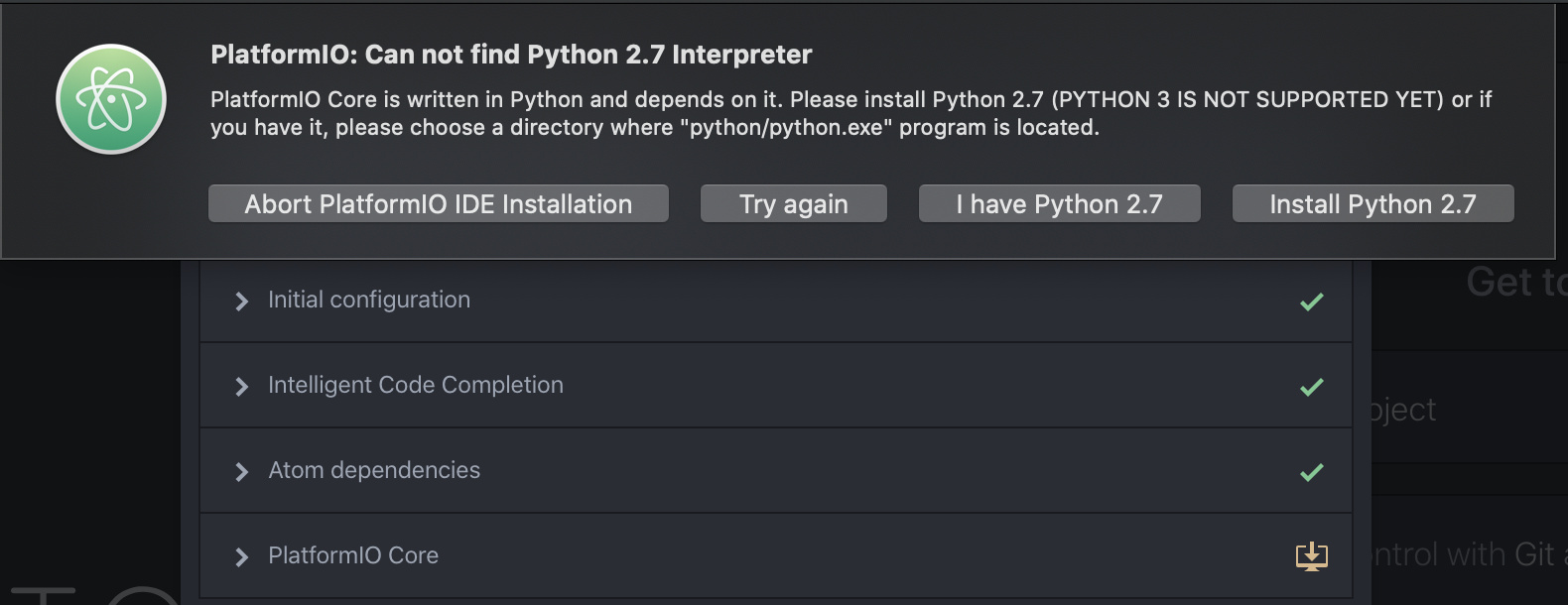Click the partially hidden control with Git text
1568x605 pixels.
coord(1464,554)
